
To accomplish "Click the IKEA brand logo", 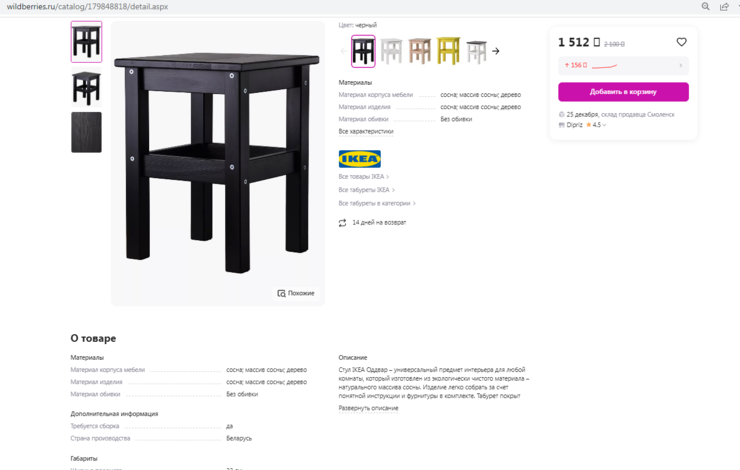I will click(x=360, y=159).
